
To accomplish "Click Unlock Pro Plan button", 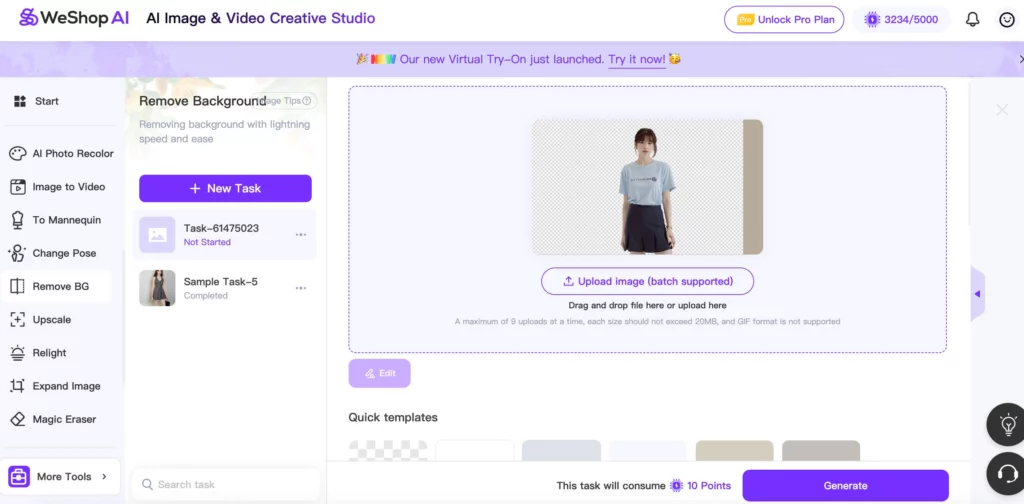I will coord(784,20).
